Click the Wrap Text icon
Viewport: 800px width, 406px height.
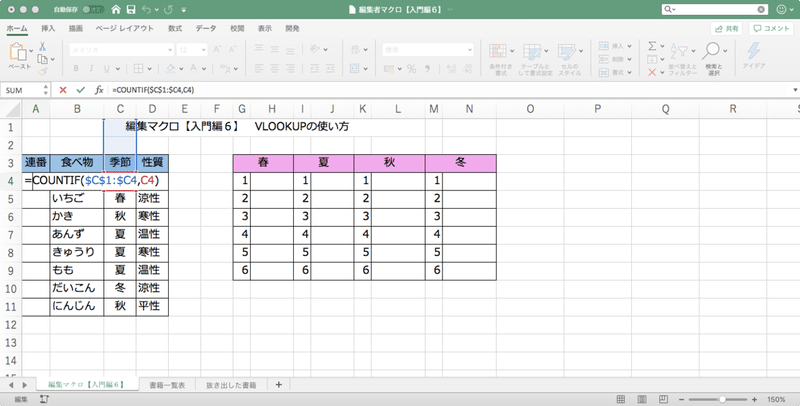tap(356, 49)
